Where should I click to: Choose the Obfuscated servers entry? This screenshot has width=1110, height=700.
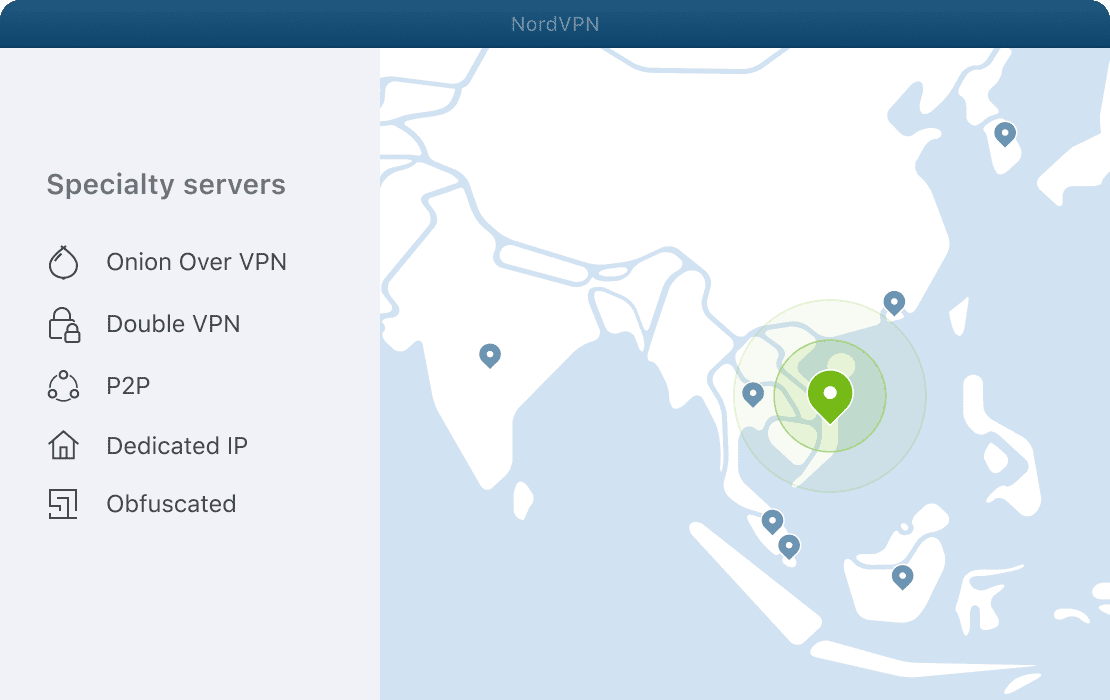point(171,504)
